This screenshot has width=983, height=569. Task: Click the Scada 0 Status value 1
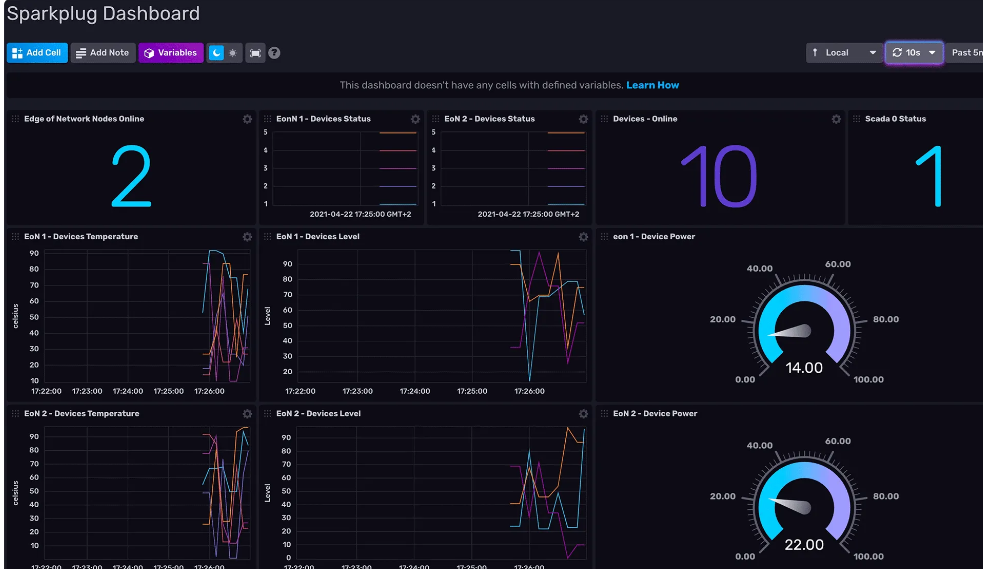[930, 176]
